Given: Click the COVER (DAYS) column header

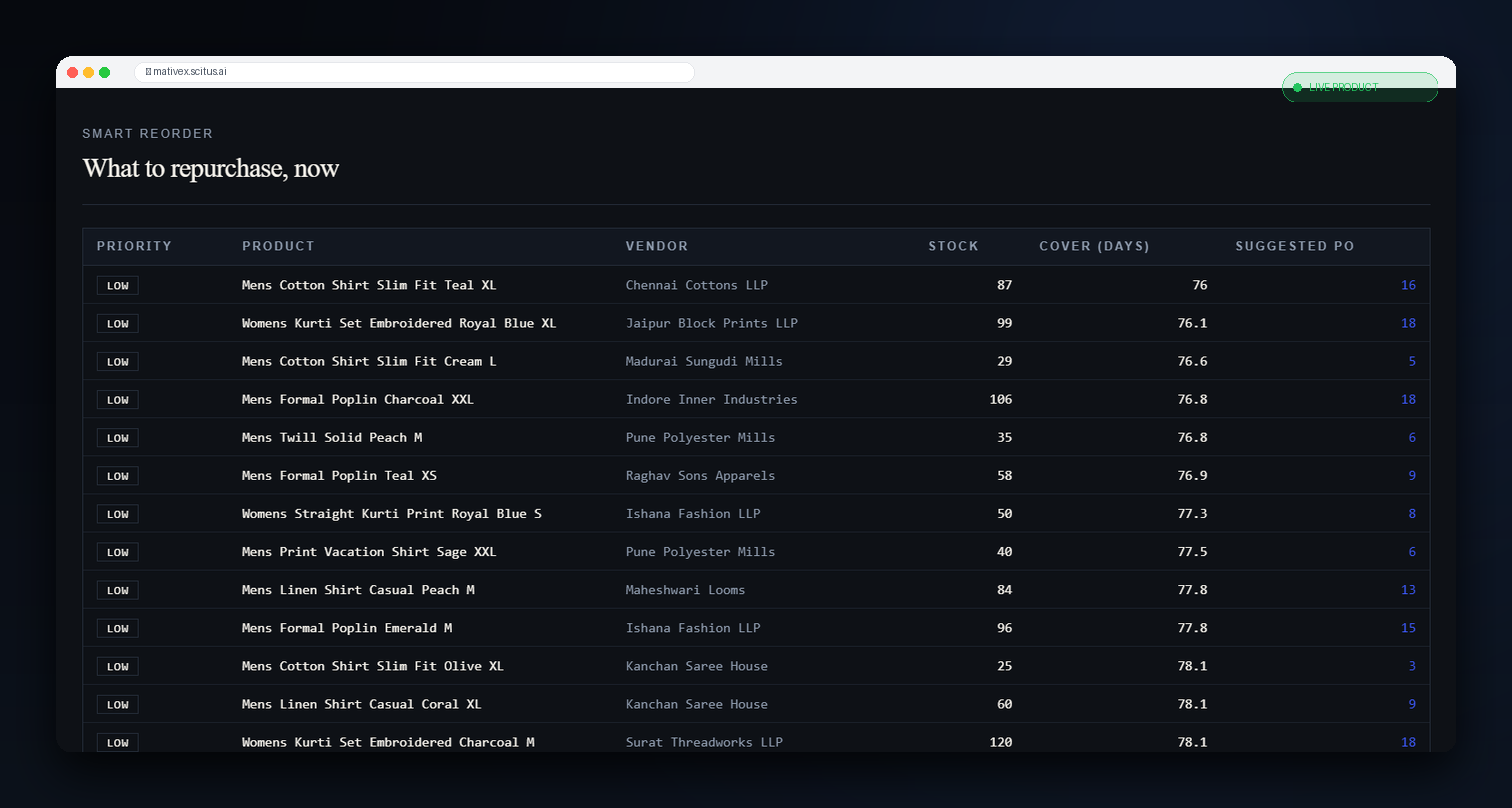Looking at the screenshot, I should click(x=1094, y=246).
